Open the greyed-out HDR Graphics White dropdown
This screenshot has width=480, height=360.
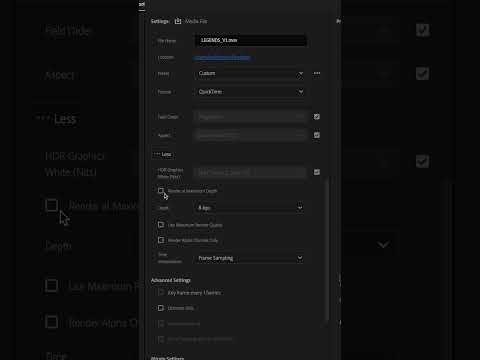250,172
